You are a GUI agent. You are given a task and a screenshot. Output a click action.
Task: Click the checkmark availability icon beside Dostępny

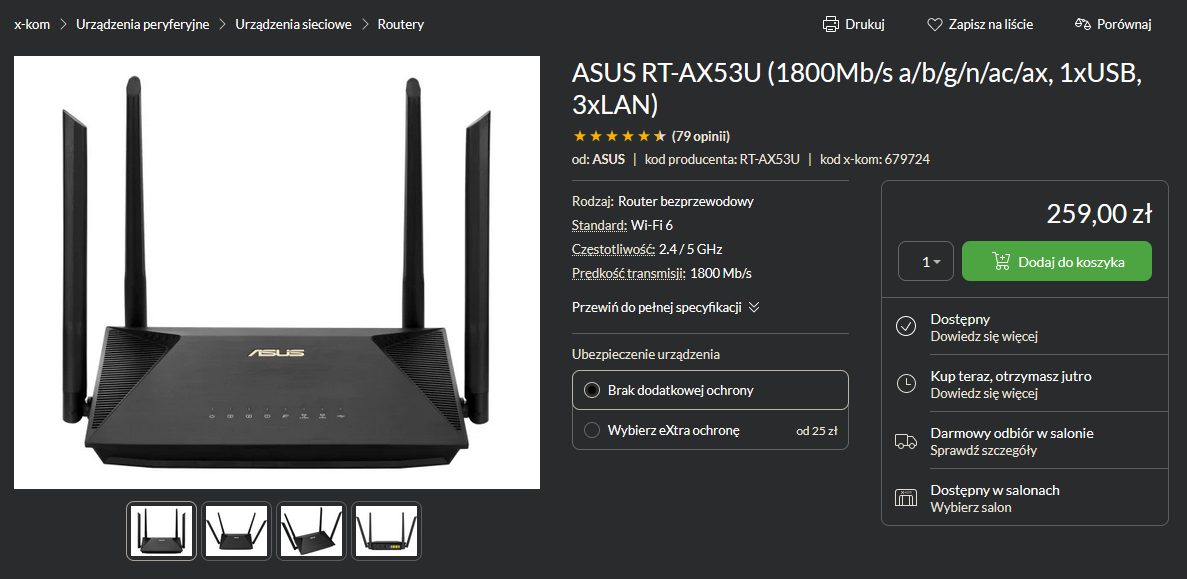pos(905,326)
